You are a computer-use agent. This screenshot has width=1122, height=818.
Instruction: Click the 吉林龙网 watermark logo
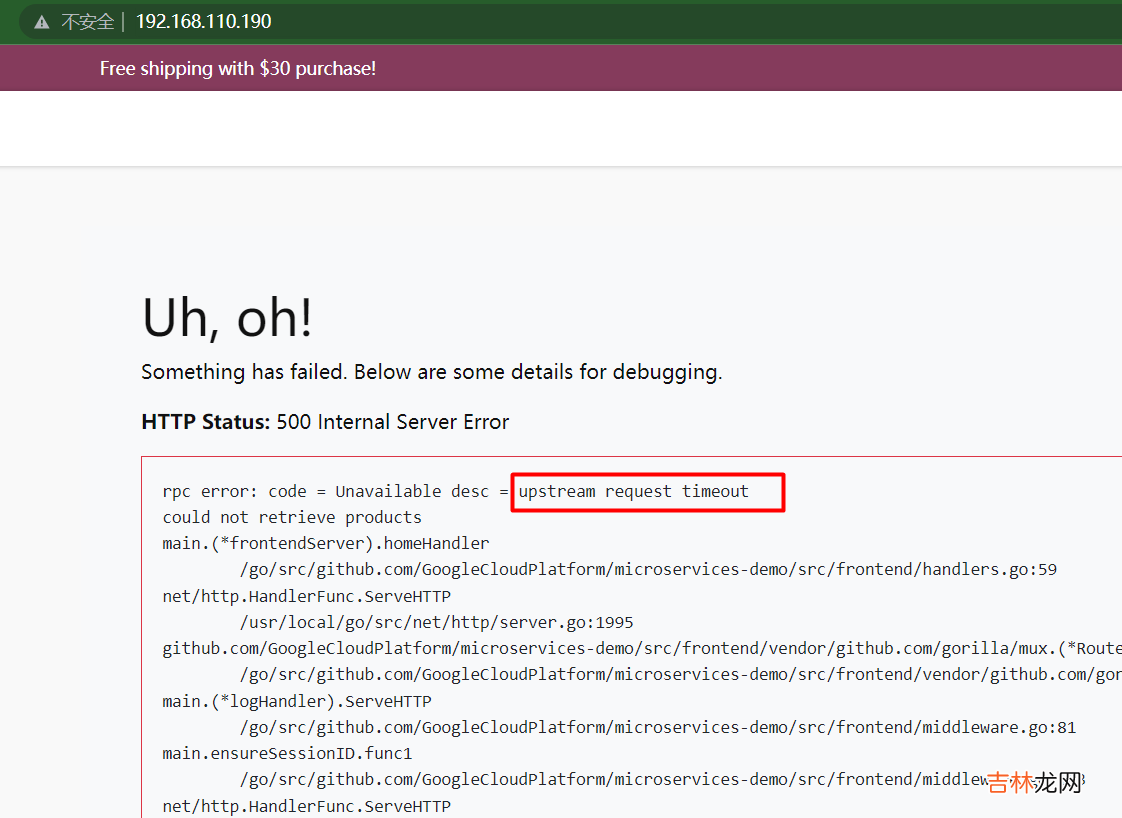coord(1034,782)
